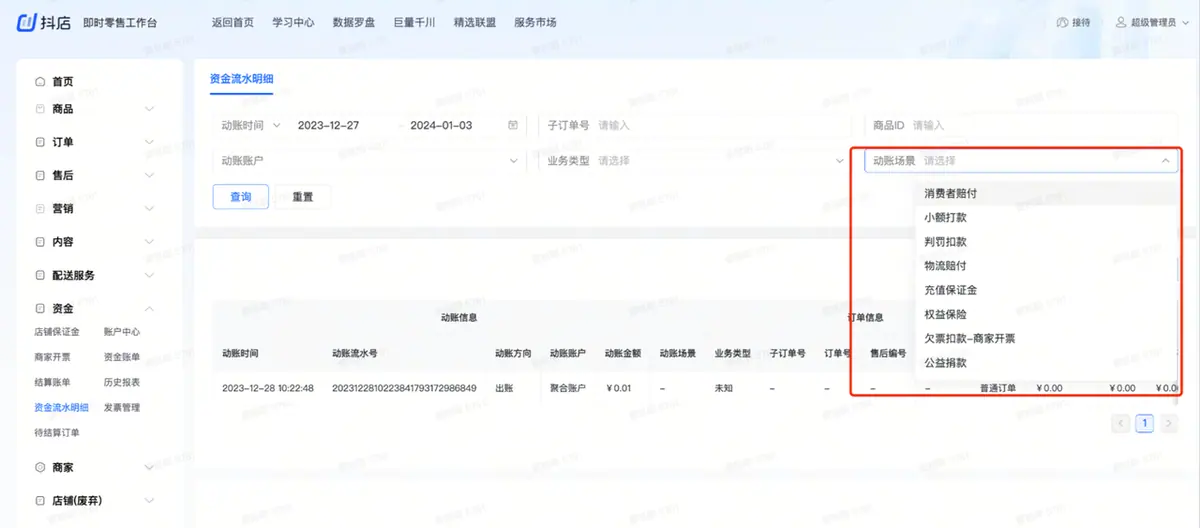Expand the 售后 menu chevron
1200x528 pixels.
pyautogui.click(x=150, y=175)
